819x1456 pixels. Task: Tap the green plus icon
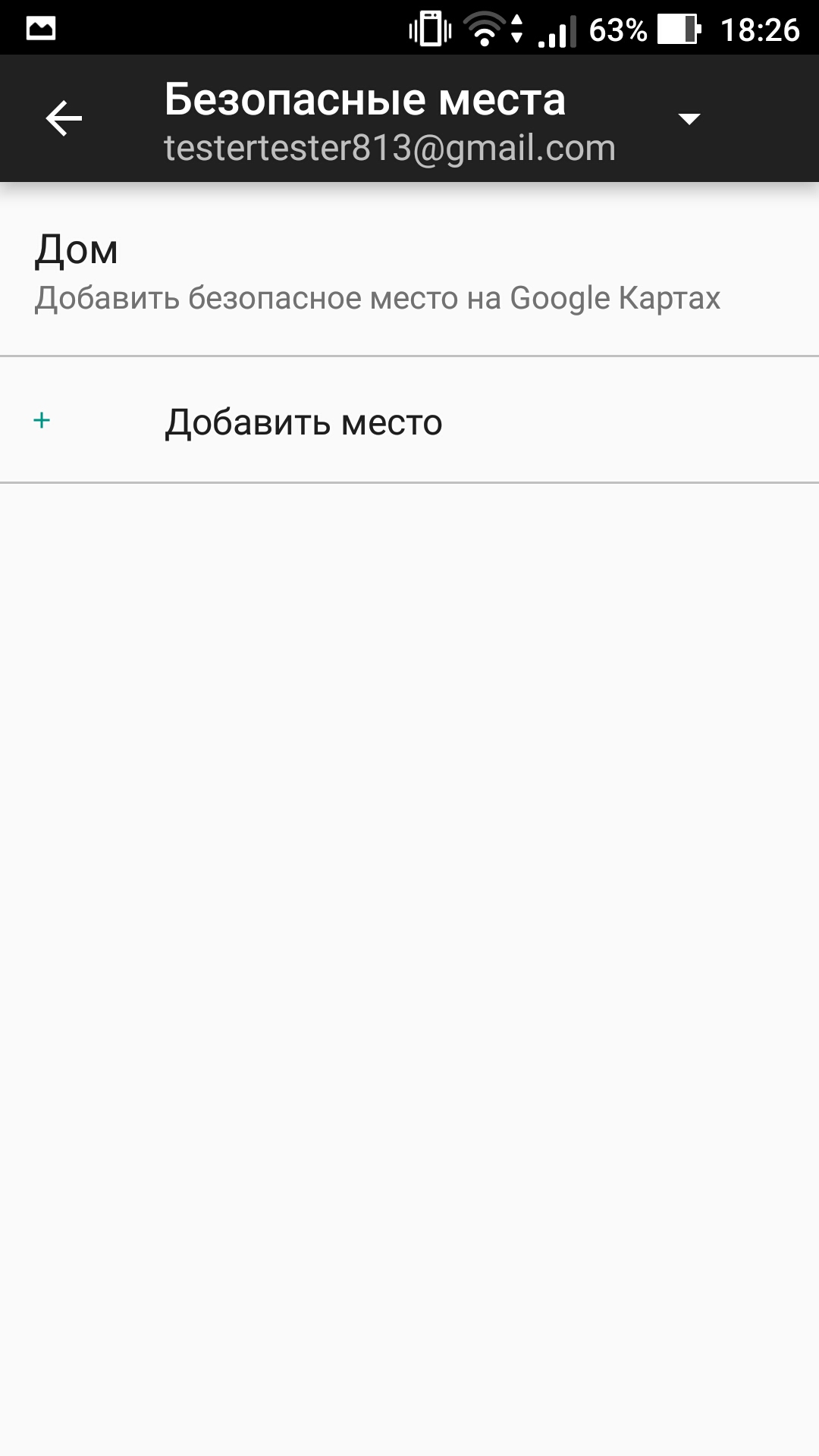tap(42, 420)
